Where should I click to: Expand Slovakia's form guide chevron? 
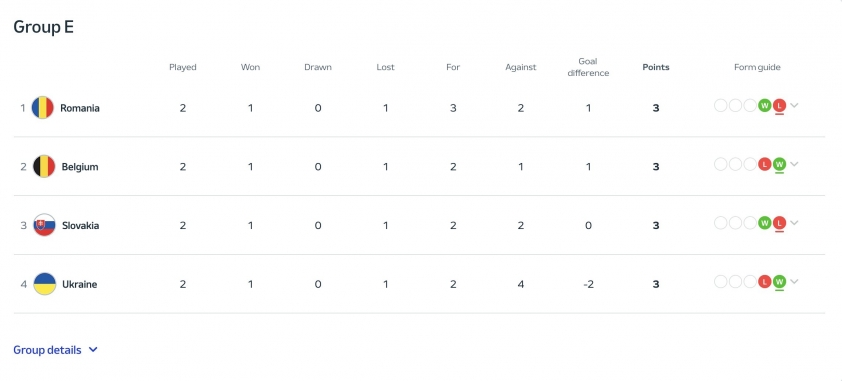point(794,223)
